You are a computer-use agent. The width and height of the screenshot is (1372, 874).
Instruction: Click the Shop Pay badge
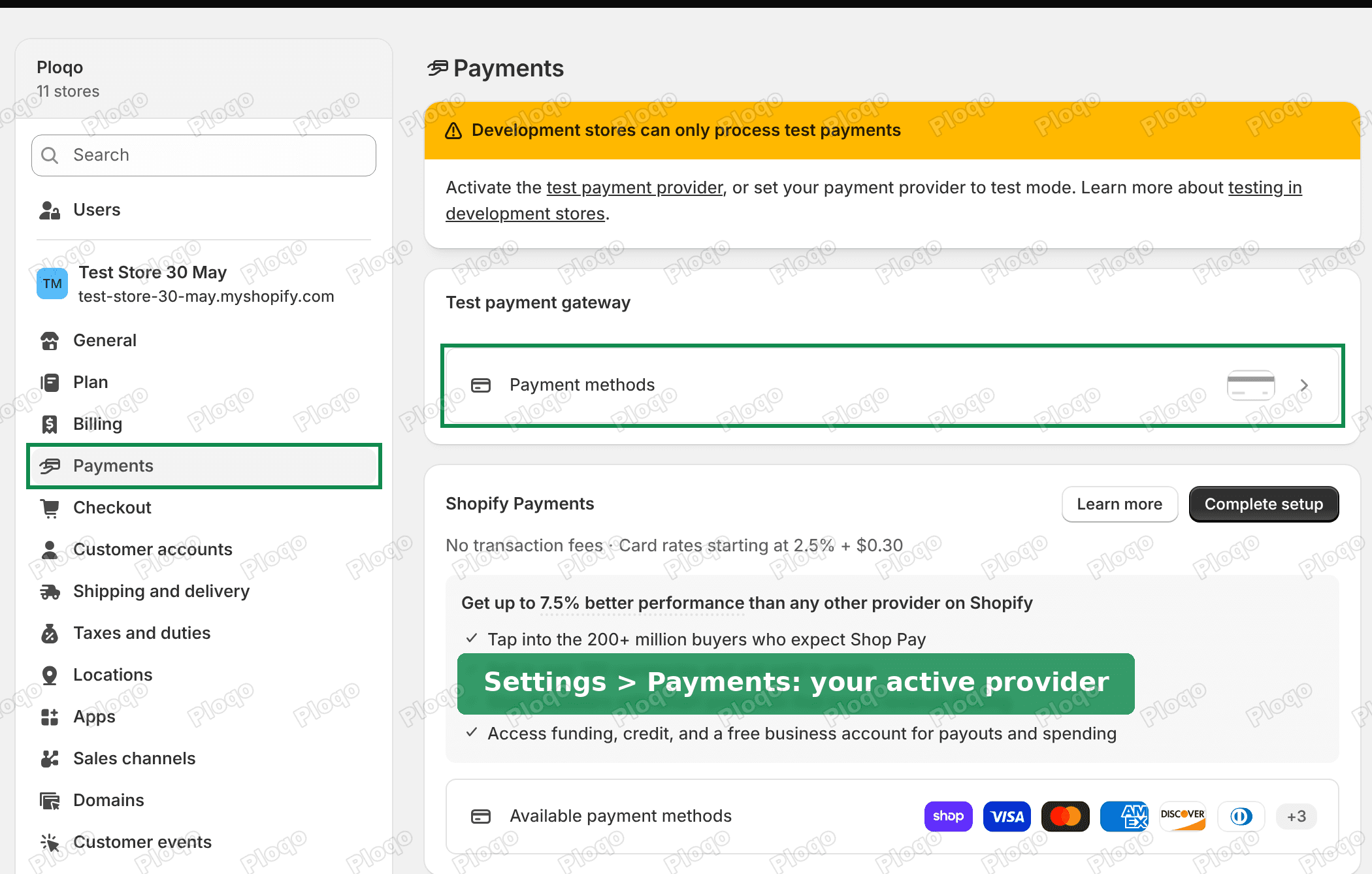(x=948, y=816)
